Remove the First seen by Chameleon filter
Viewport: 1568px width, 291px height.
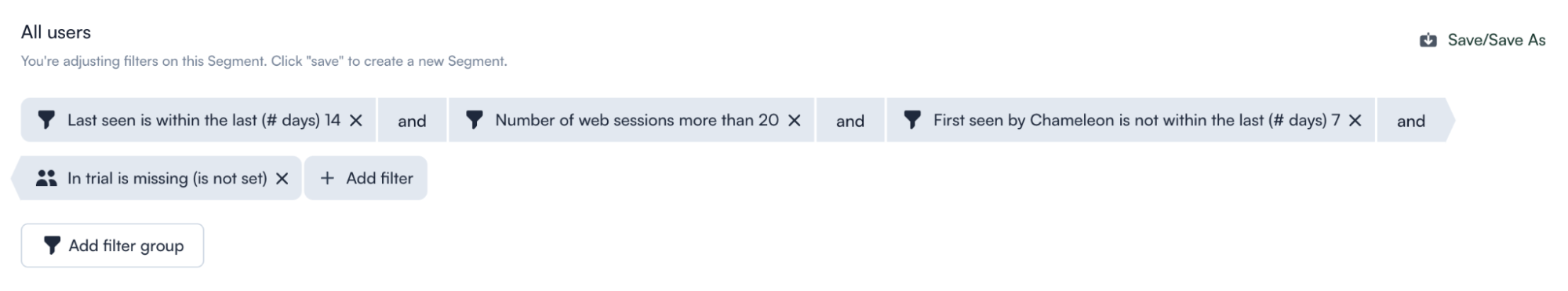pyautogui.click(x=1355, y=120)
